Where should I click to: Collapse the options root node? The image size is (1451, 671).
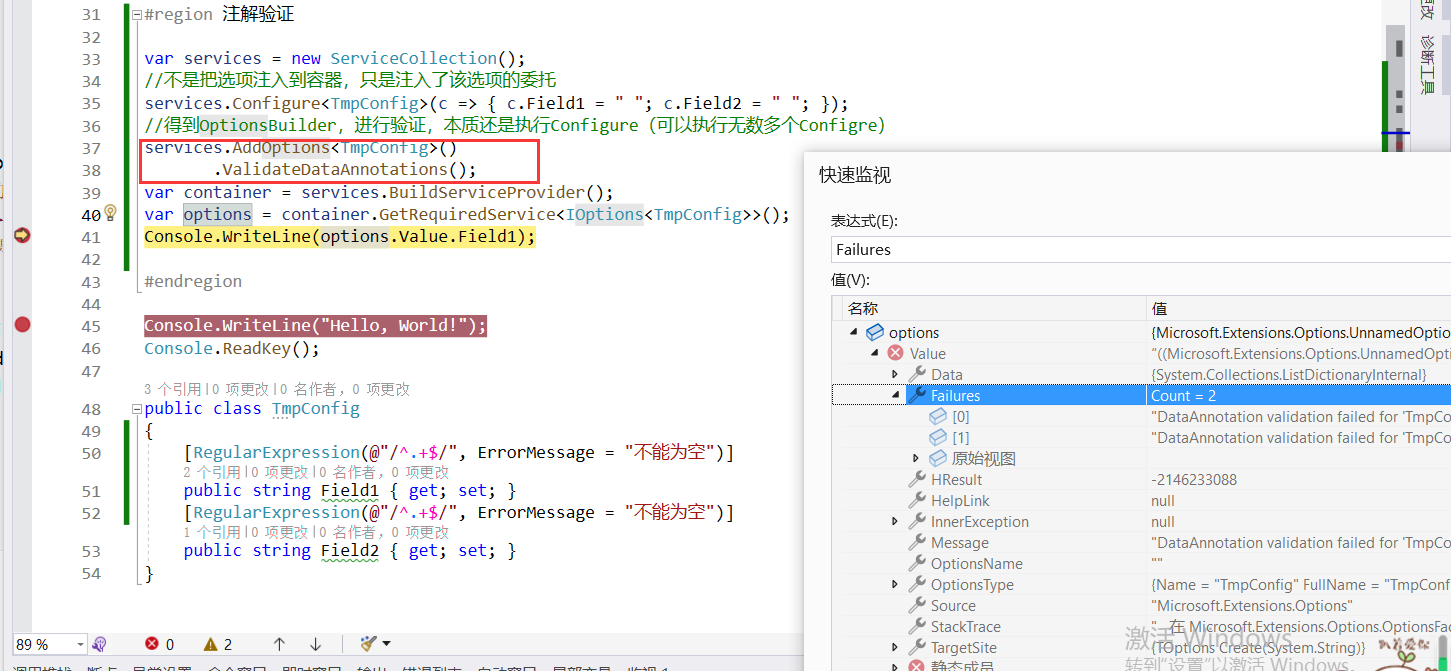[x=854, y=333]
